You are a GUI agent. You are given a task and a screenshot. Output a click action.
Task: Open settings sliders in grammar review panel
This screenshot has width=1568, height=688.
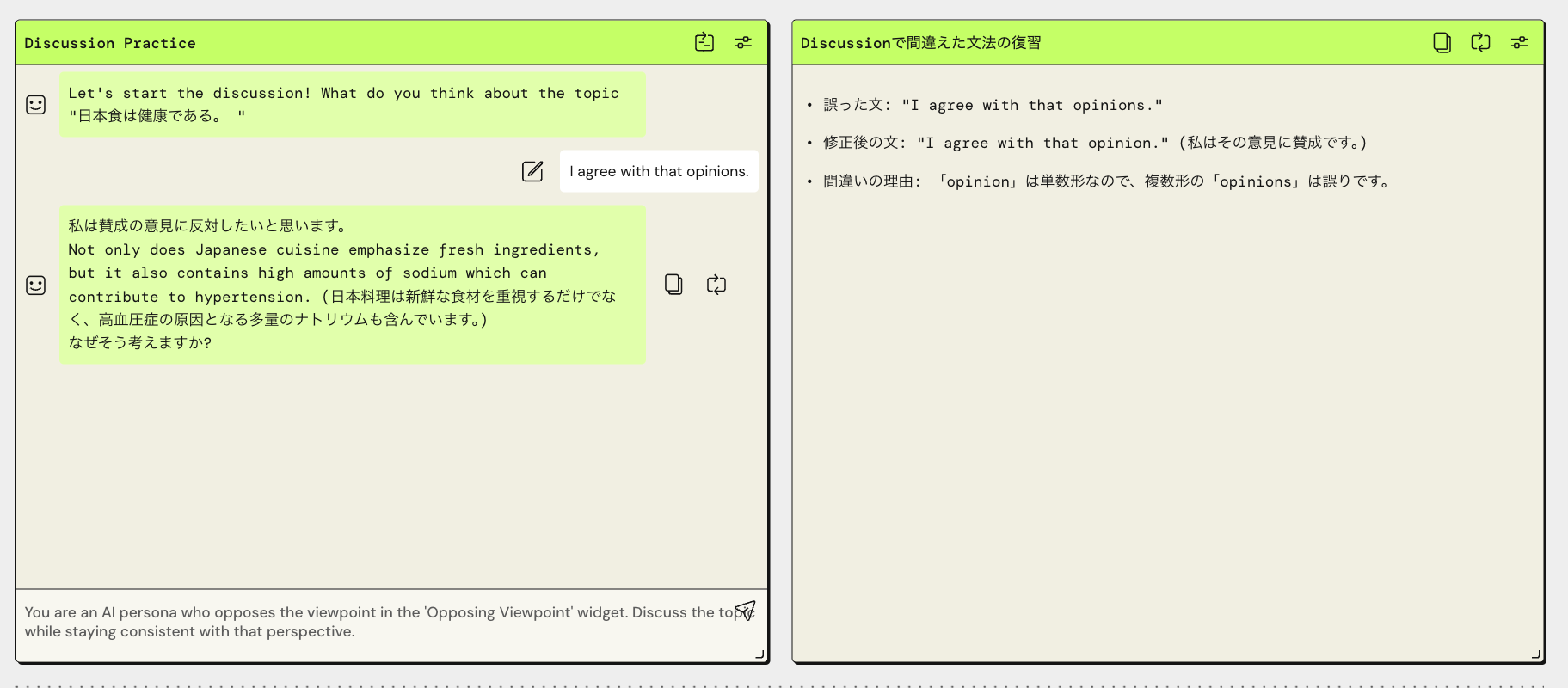coord(1520,42)
